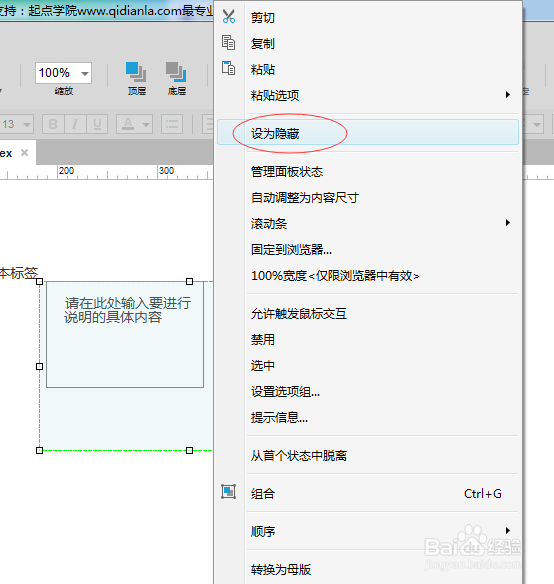Click the text box with 请在此处输入

pos(125,334)
